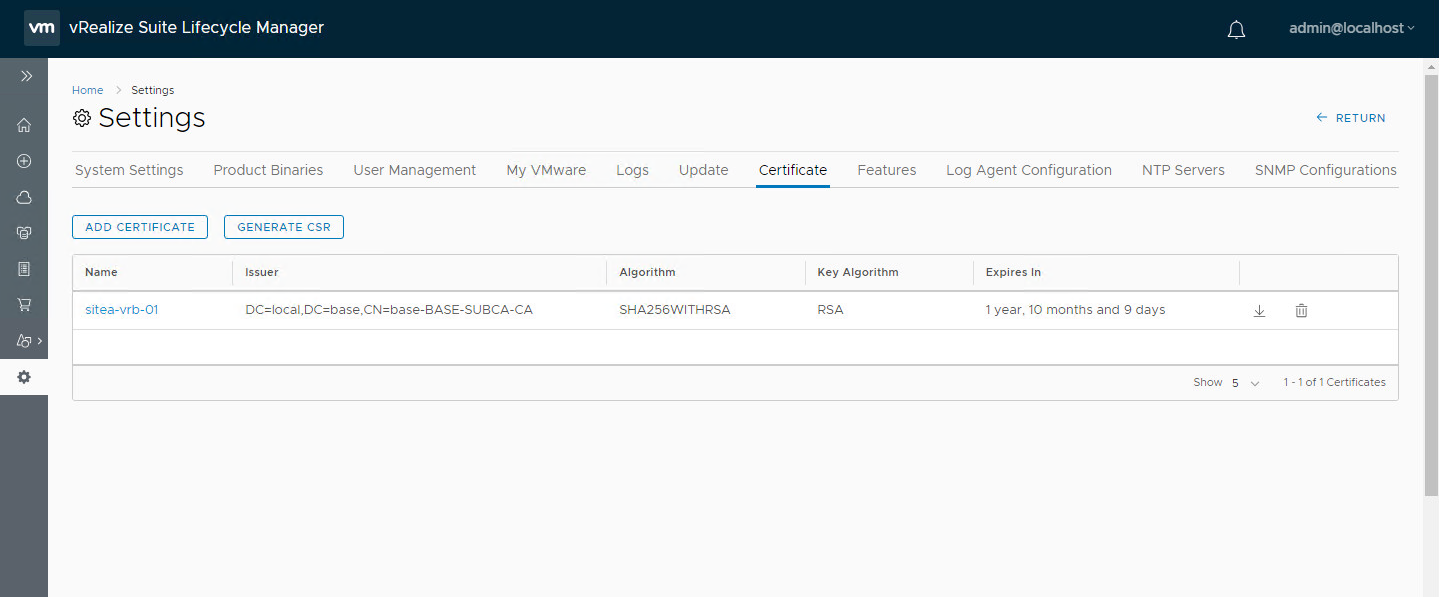Open the cloud icon in sidebar

tap(24, 197)
